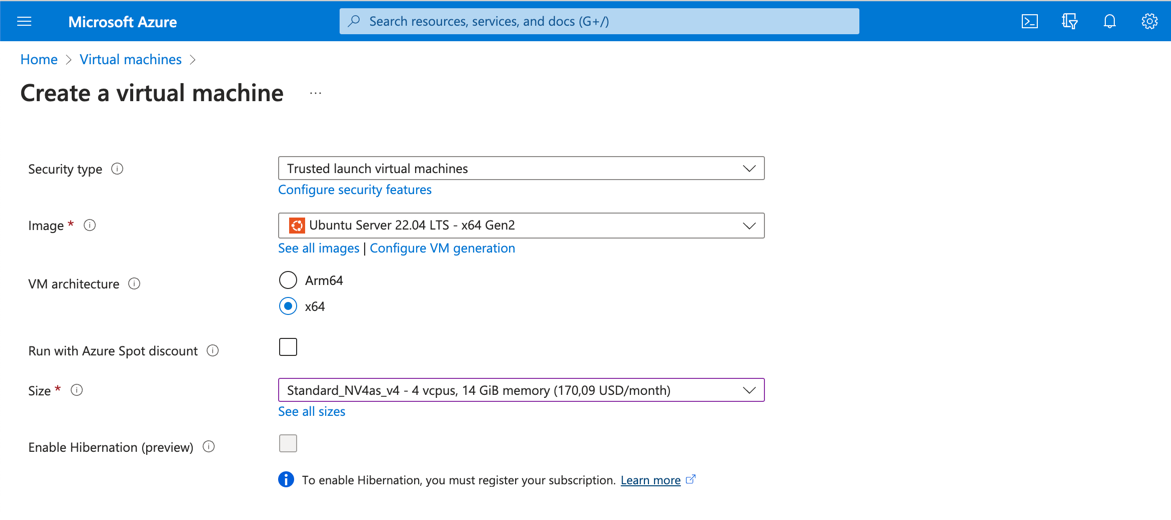Focus the search resources input field

pyautogui.click(x=599, y=22)
